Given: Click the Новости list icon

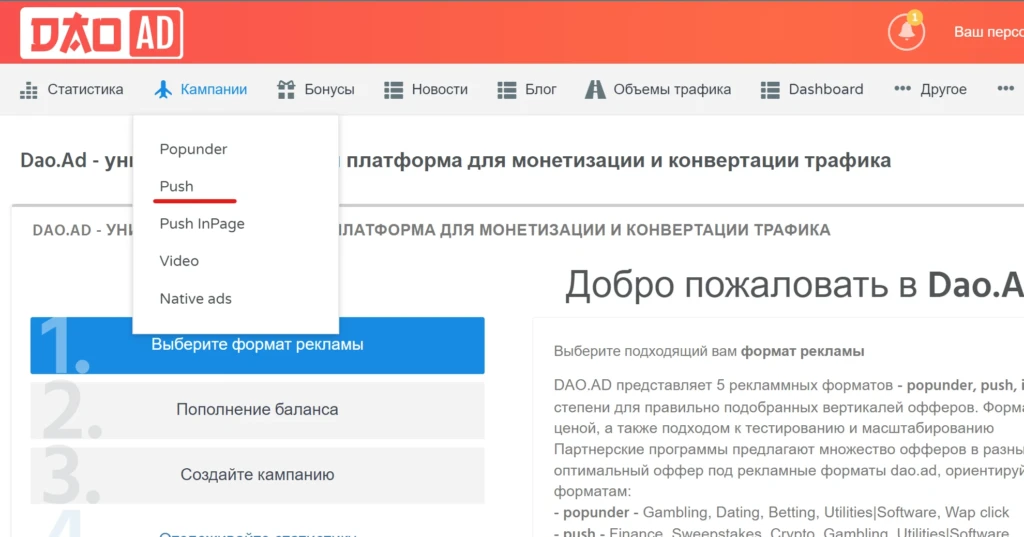Looking at the screenshot, I should pyautogui.click(x=393, y=90).
